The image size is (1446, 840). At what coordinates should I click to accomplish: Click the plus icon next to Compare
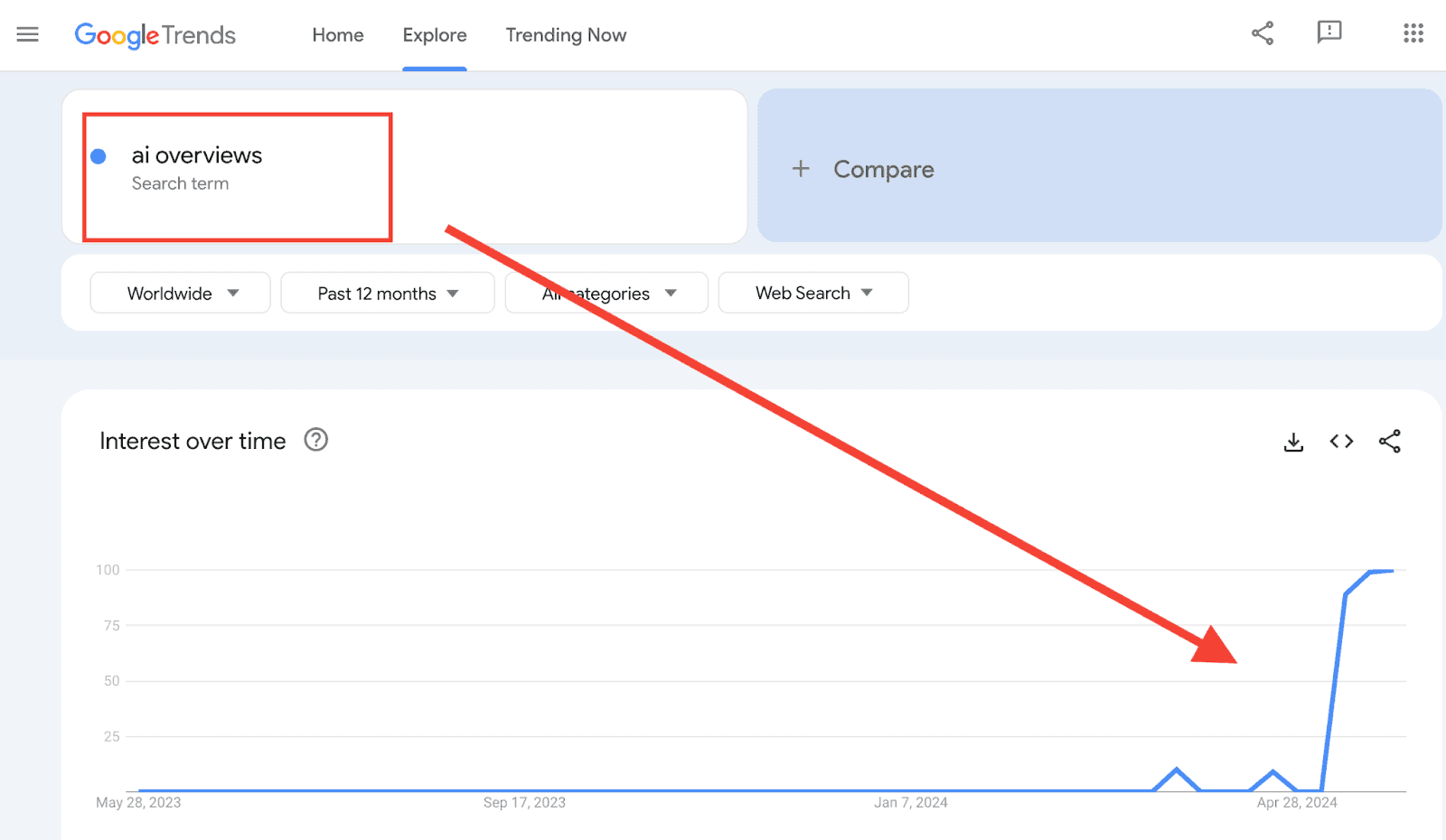801,169
